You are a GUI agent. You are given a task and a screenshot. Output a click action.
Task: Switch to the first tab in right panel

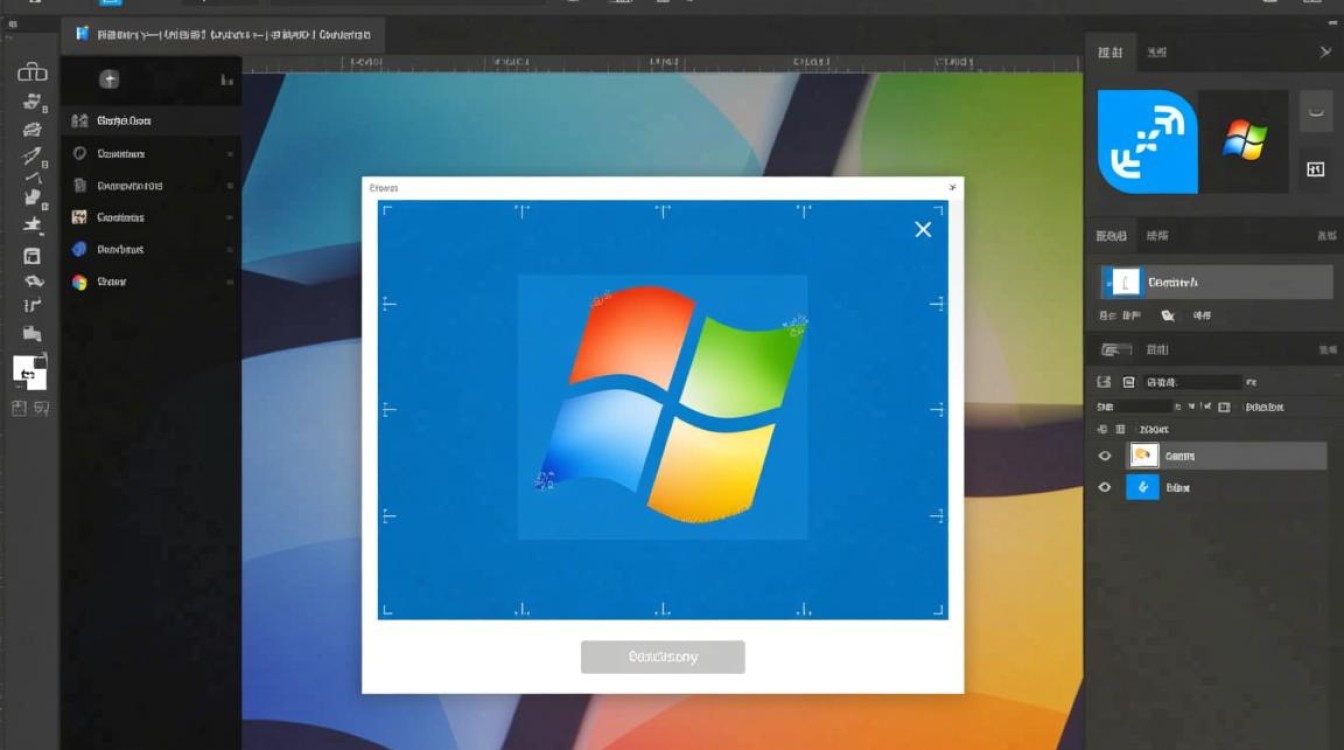coord(1110,52)
